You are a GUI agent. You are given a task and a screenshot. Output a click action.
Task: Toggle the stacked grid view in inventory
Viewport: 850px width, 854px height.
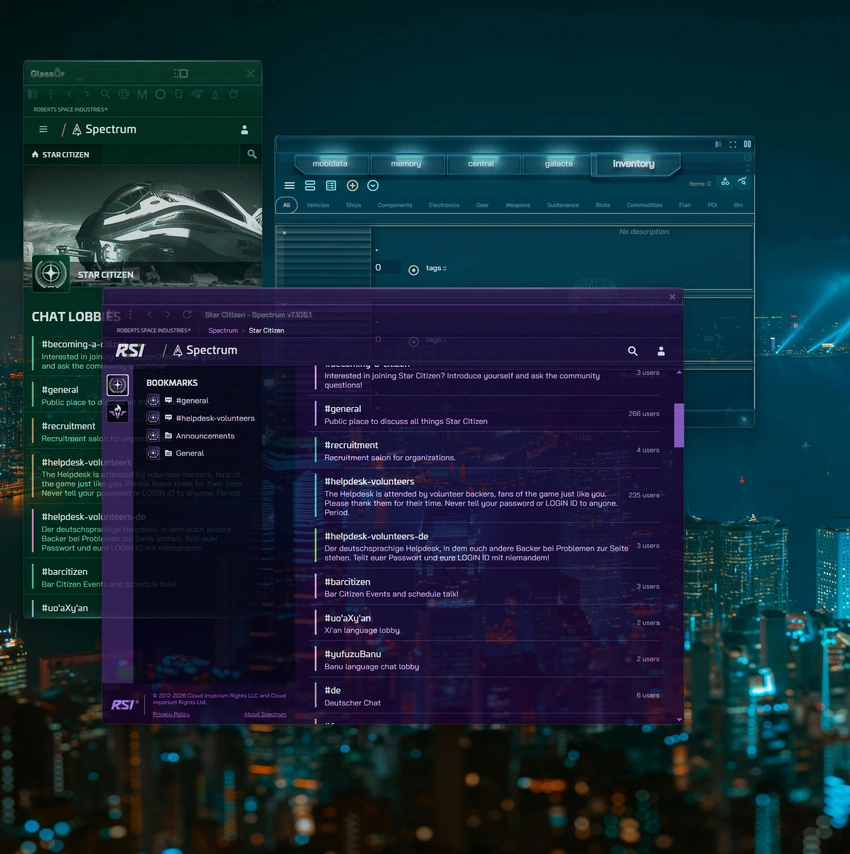coord(309,185)
